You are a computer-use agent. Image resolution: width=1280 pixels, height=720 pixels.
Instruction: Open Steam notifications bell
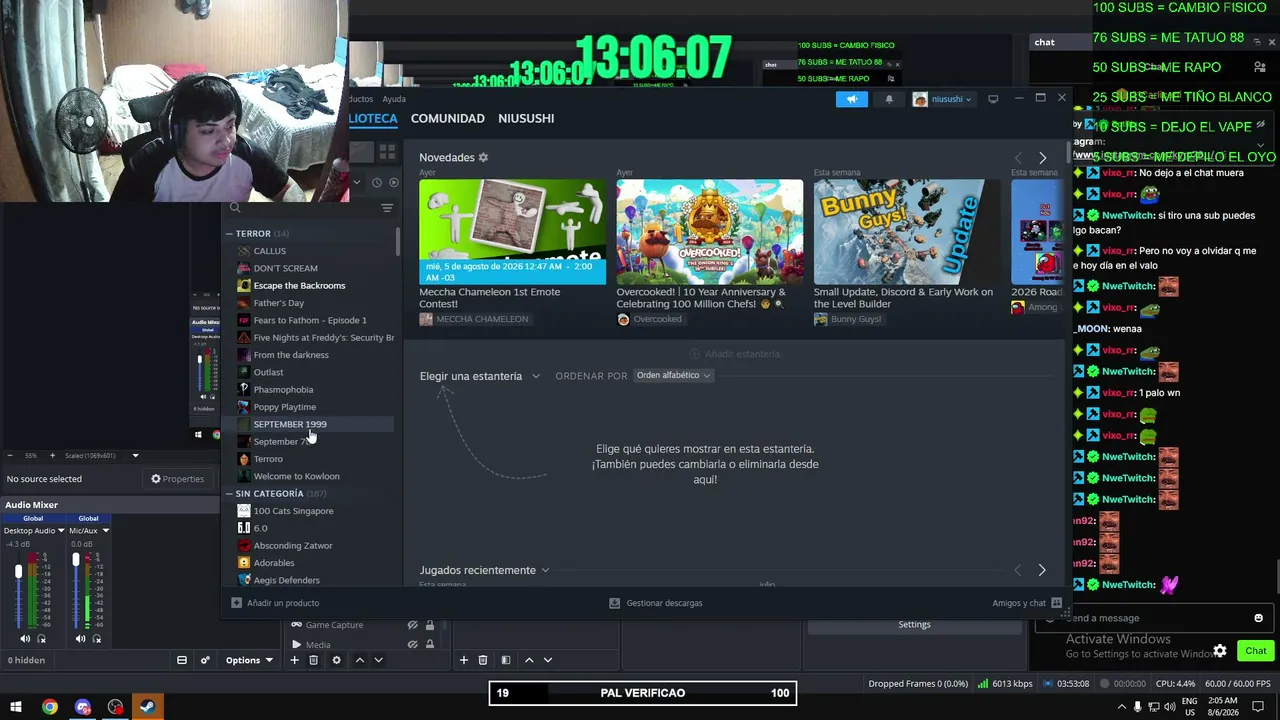[889, 99]
